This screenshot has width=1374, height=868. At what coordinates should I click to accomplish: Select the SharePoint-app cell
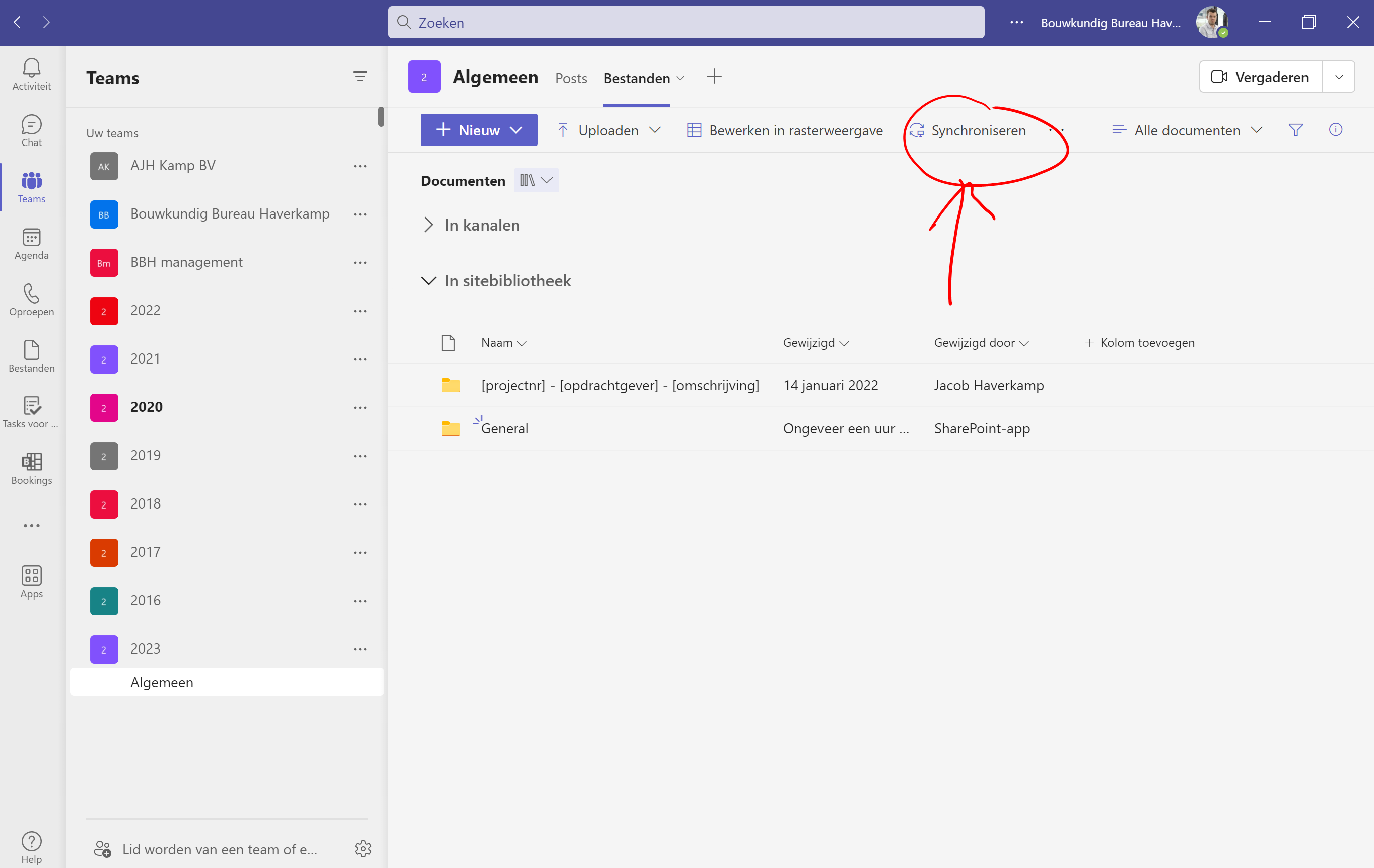pos(982,429)
